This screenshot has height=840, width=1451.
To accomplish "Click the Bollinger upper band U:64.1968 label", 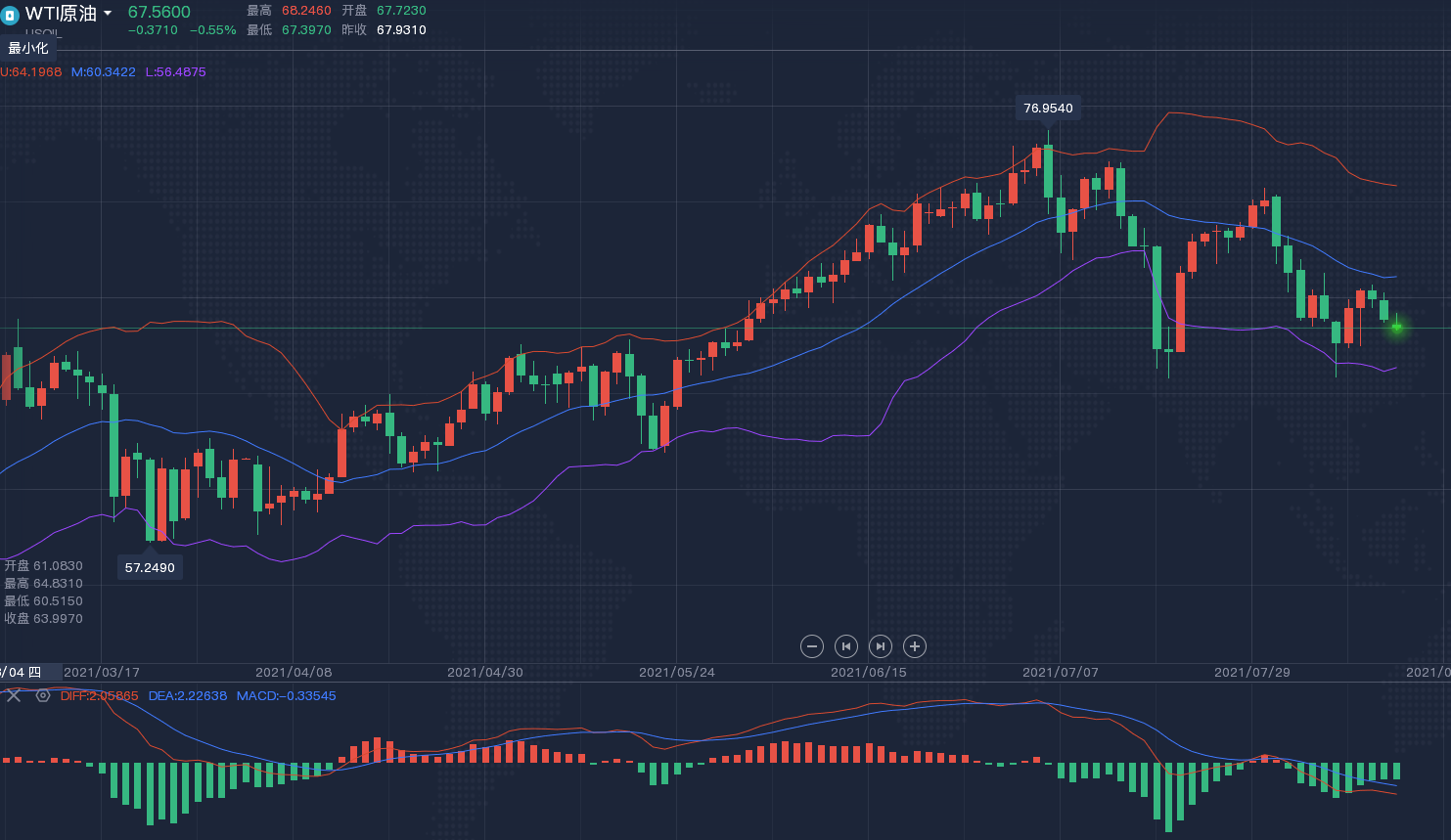I will click(x=31, y=72).
